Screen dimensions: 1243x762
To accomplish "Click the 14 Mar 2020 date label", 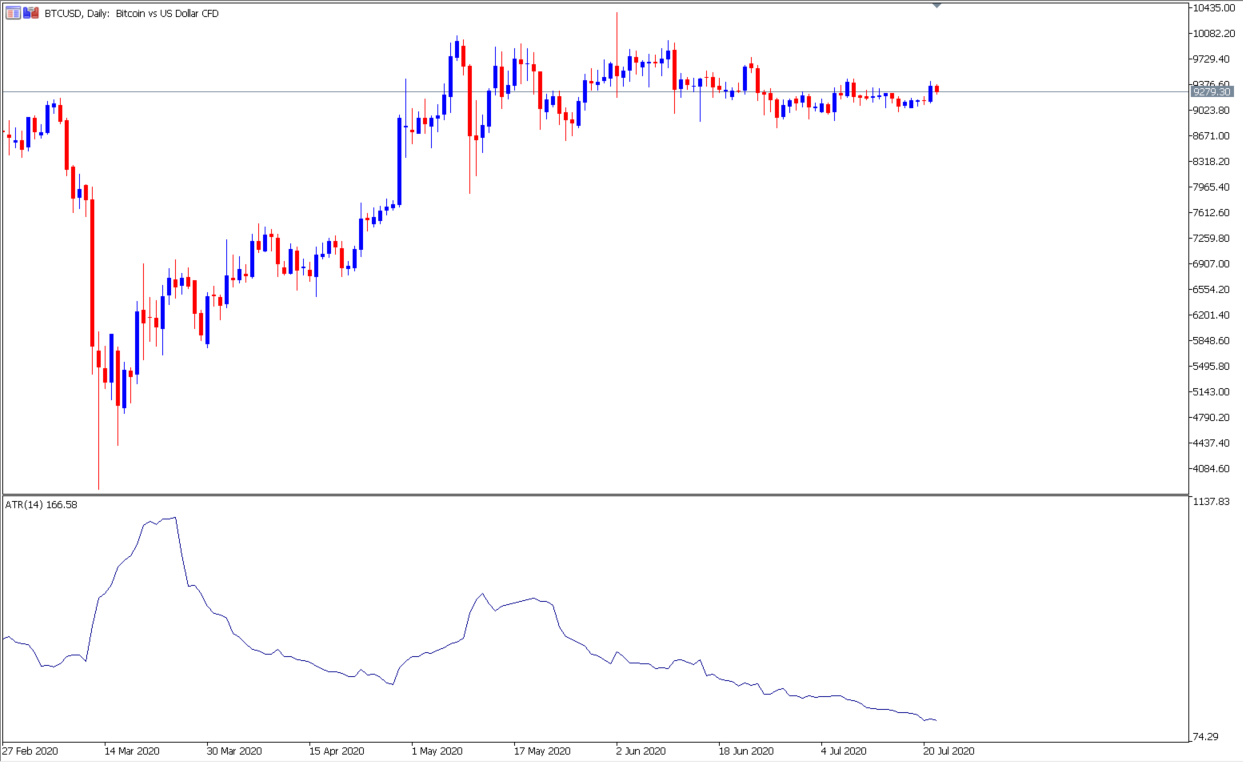I will [x=132, y=750].
